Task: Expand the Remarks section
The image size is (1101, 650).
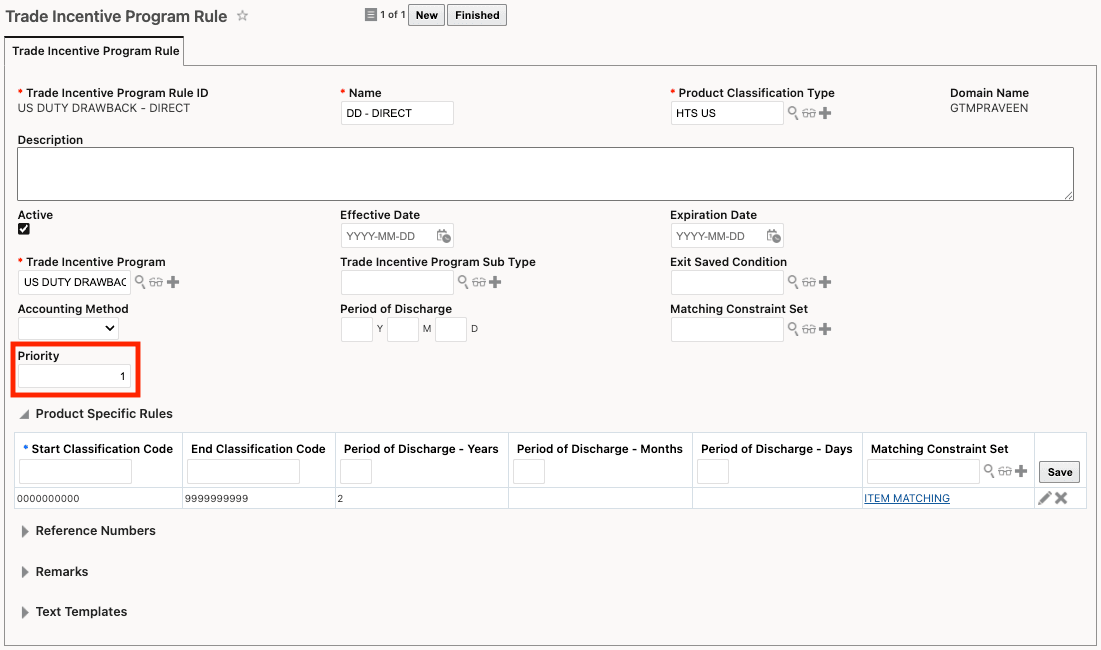Action: (x=25, y=572)
